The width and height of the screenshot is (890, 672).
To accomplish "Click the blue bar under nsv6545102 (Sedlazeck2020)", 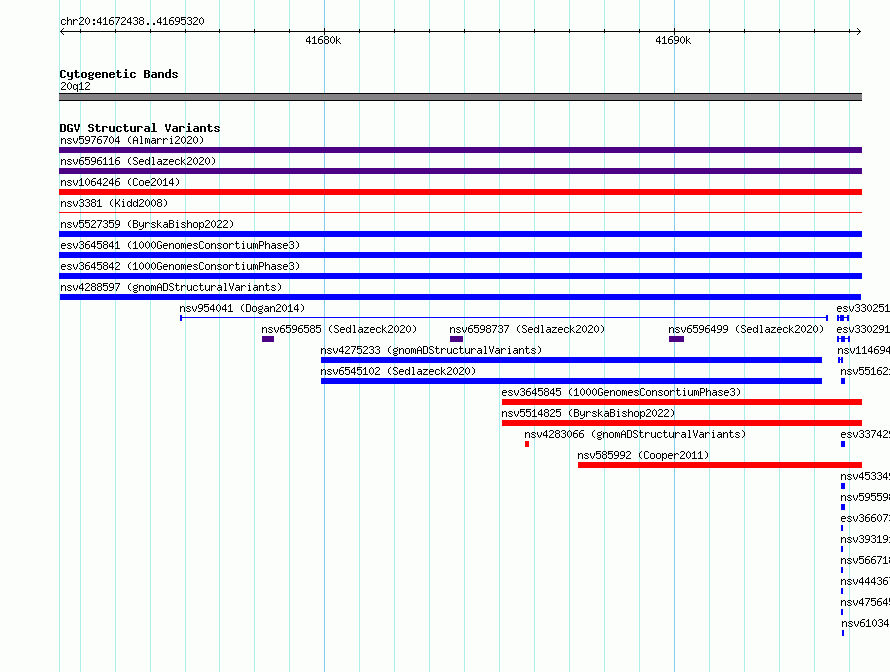I will (x=571, y=381).
